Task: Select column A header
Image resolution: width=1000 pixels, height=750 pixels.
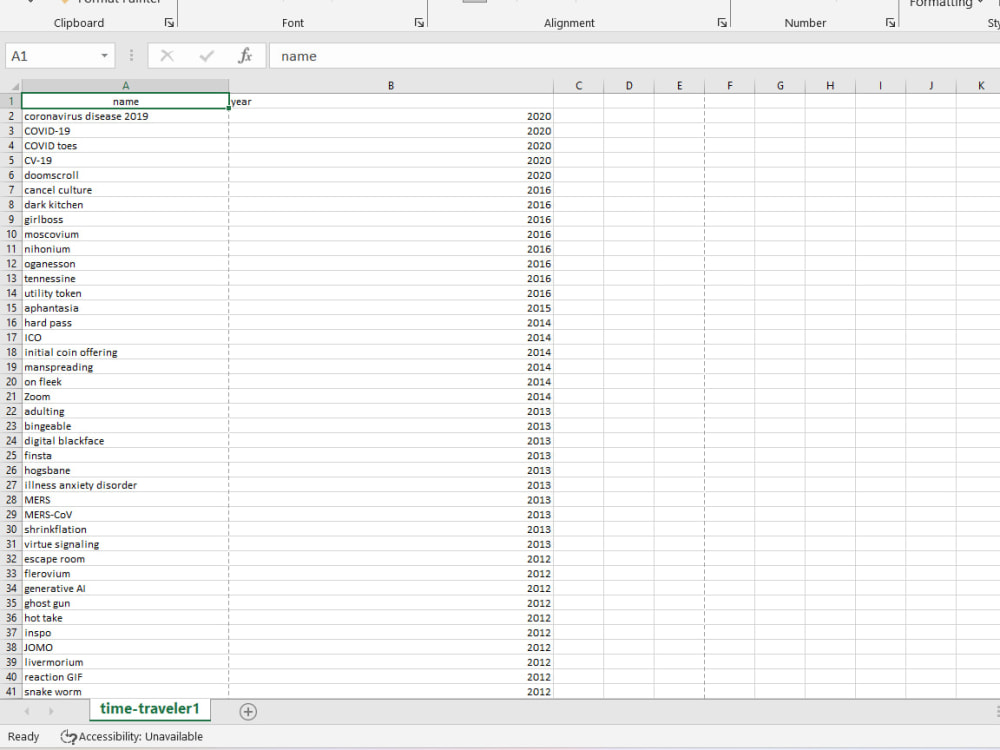Action: pos(126,85)
